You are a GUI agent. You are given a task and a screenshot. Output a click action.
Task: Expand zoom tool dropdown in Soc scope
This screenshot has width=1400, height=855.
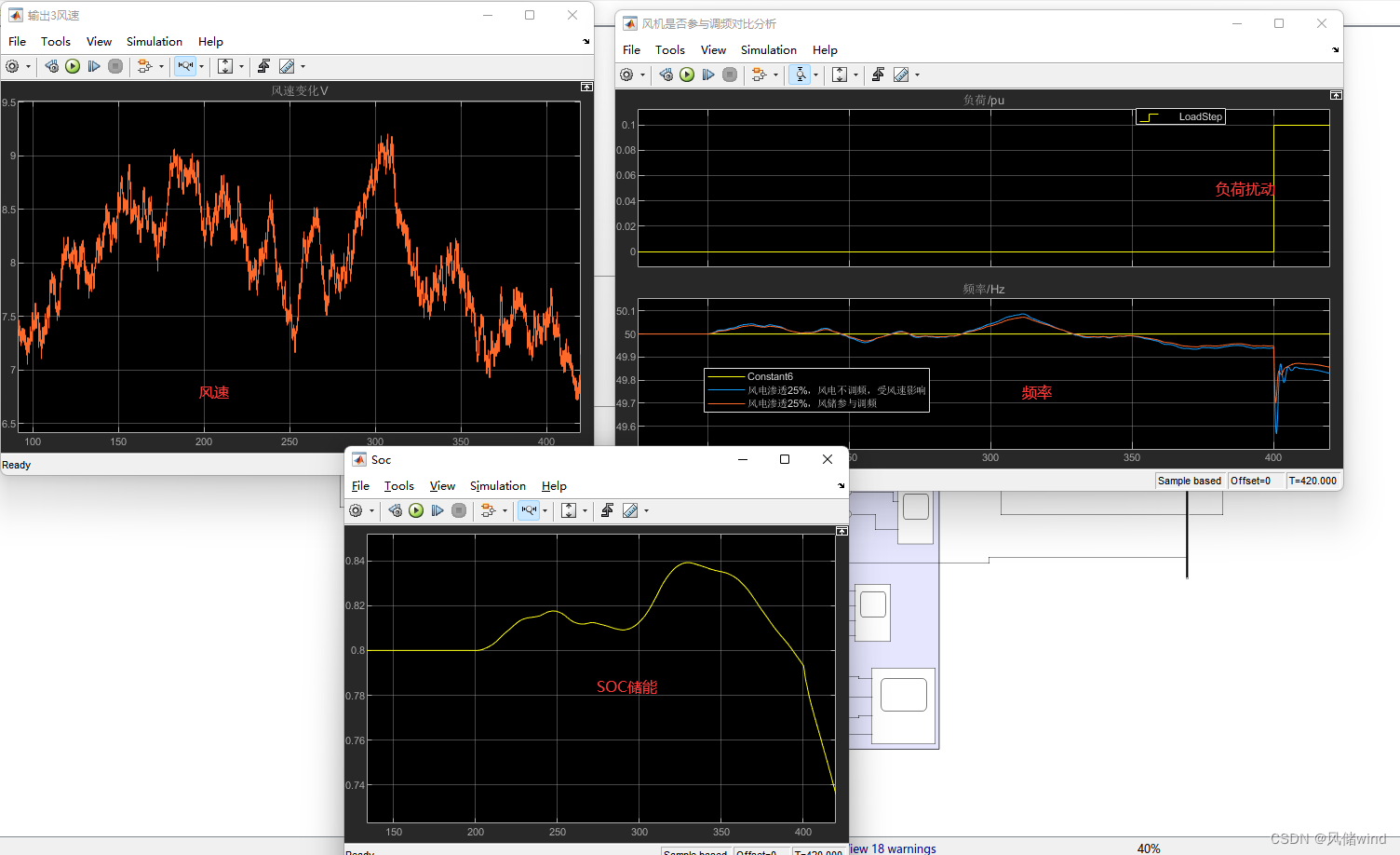tap(545, 510)
